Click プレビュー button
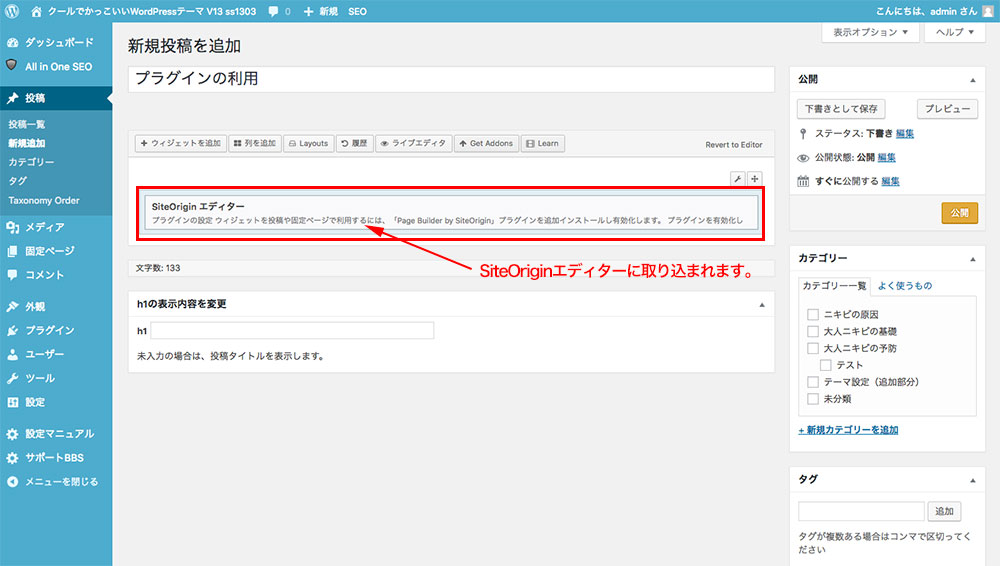The height and width of the screenshot is (566, 1000). (947, 109)
